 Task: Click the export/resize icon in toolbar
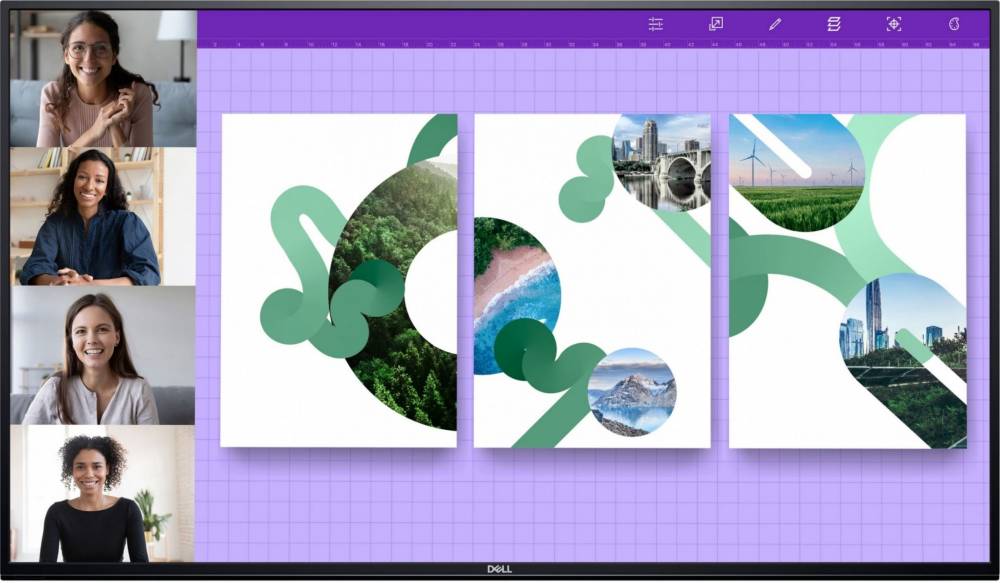point(716,24)
